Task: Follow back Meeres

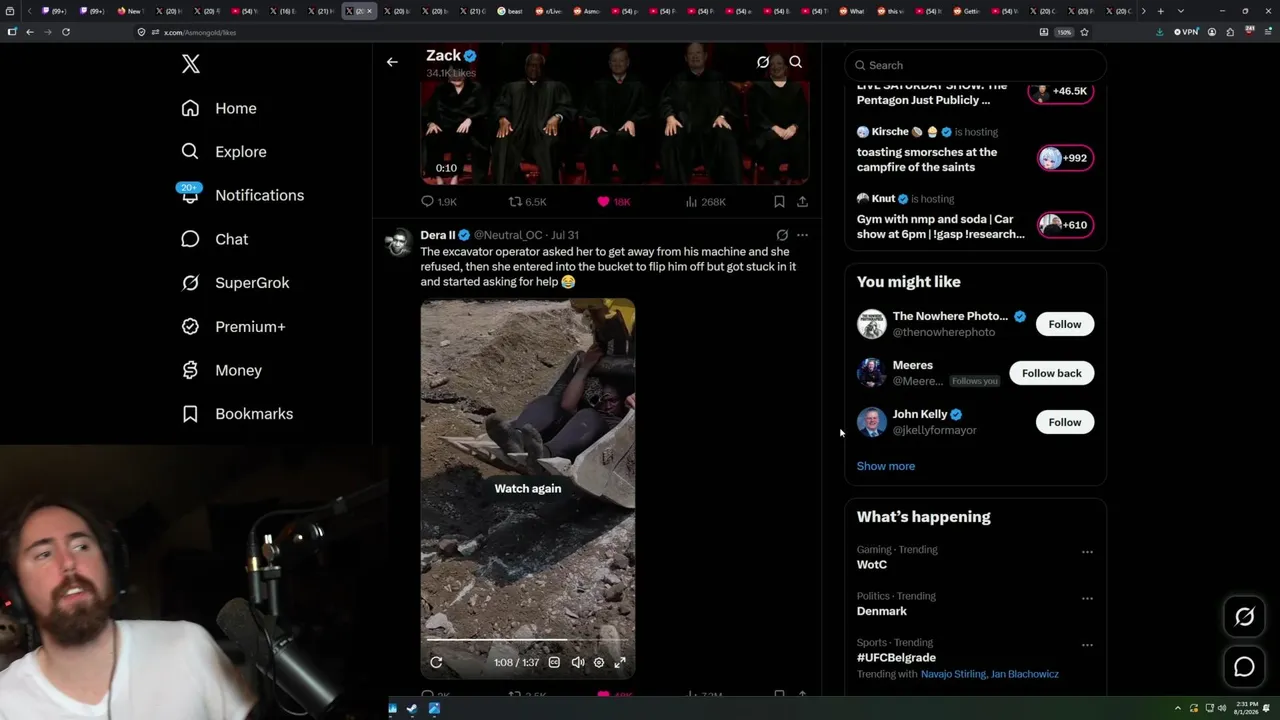Action: (1052, 373)
